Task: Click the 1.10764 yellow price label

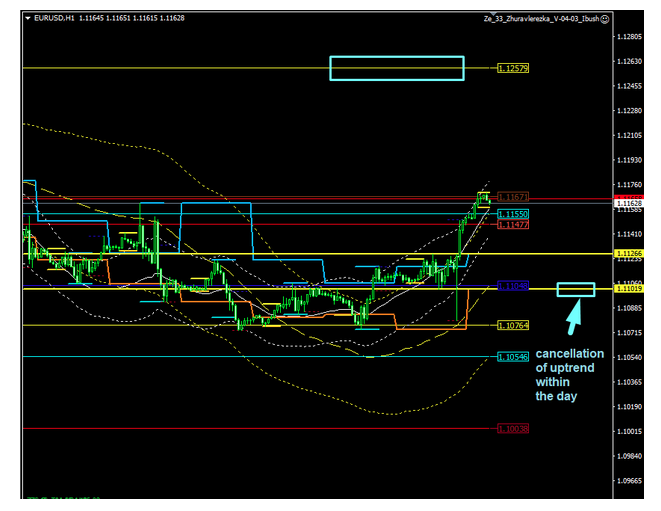Action: point(512,325)
